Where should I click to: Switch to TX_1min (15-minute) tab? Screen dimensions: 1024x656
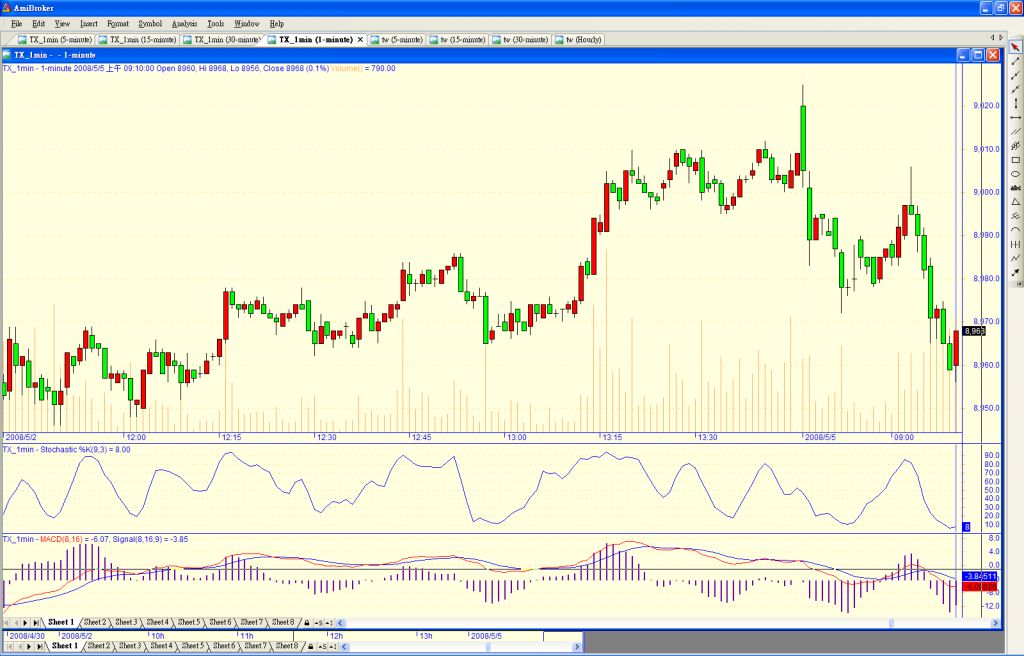tap(137, 40)
